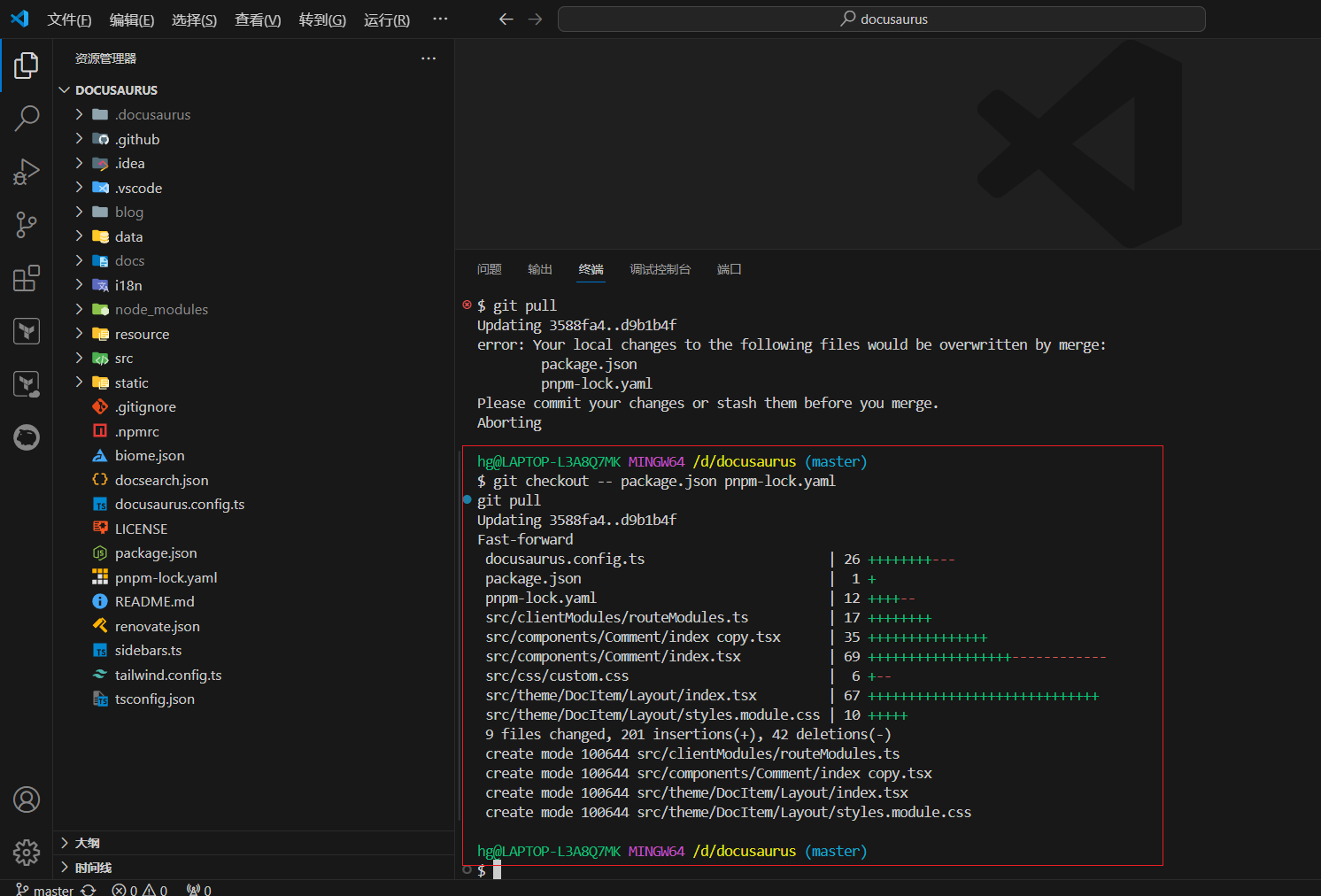Select the 终端 panel tab
Image resolution: width=1321 pixels, height=896 pixels.
click(591, 269)
